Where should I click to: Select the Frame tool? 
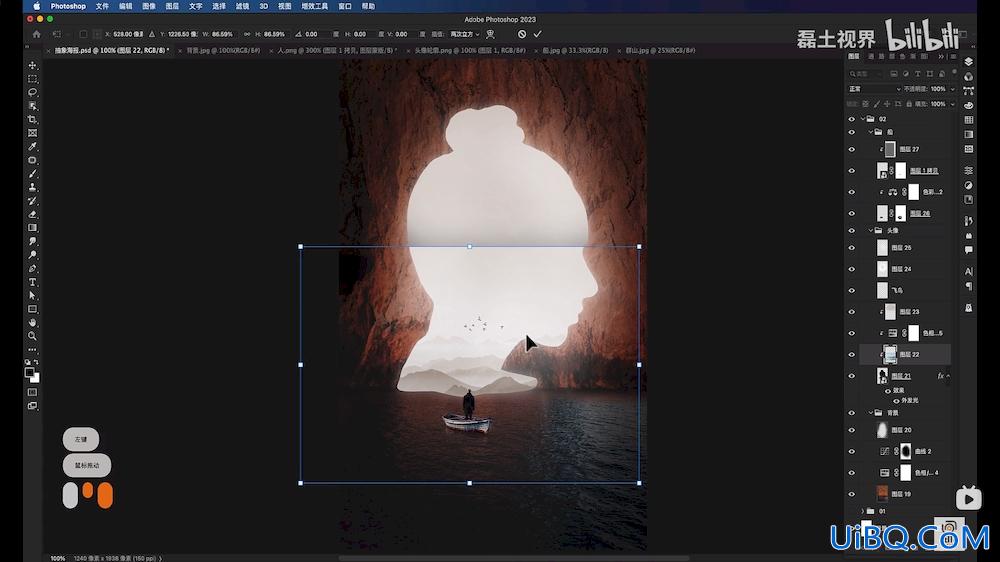pos(33,133)
